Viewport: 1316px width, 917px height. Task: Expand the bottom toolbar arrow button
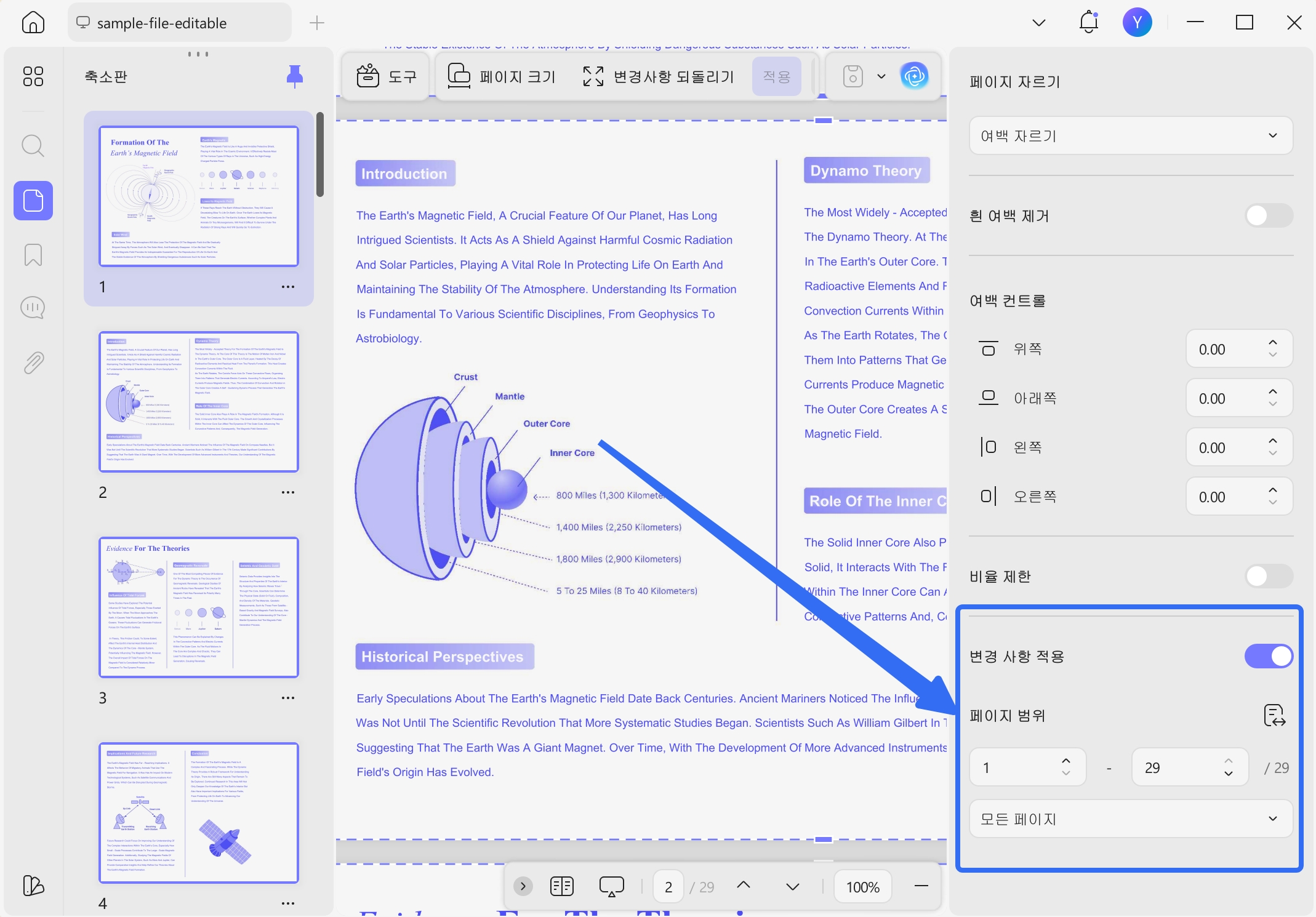pos(523,886)
